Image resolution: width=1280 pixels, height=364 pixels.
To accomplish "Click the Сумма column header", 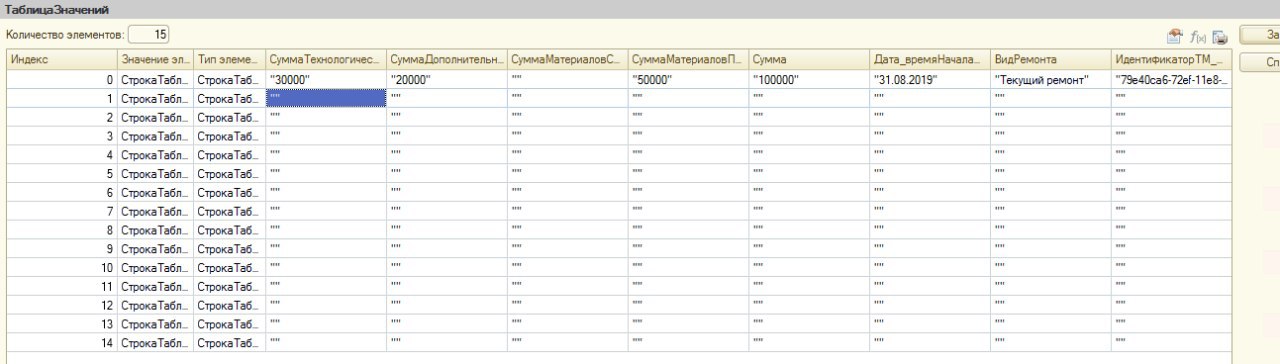I will 810,60.
